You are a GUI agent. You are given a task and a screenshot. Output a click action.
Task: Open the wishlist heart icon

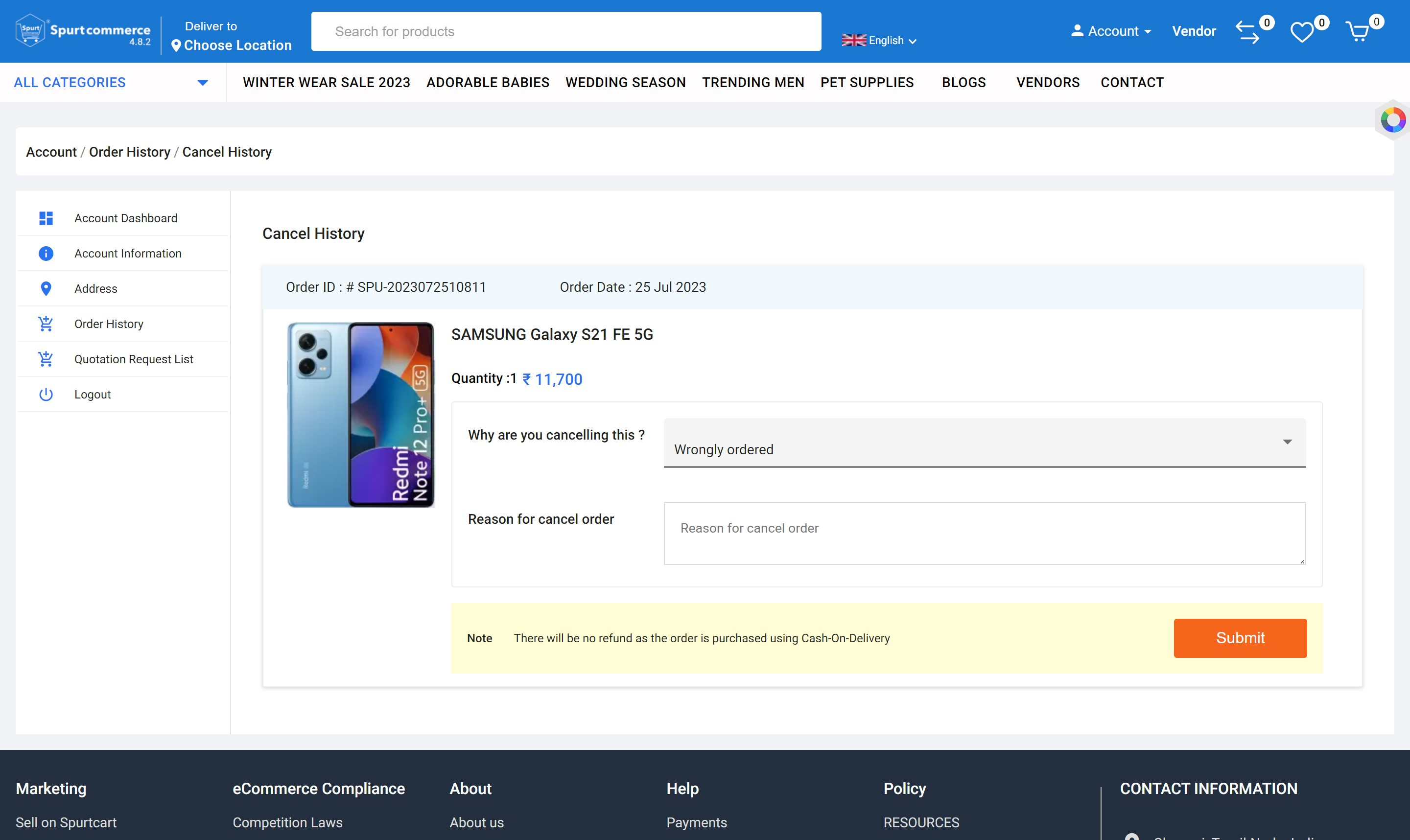pyautogui.click(x=1301, y=32)
